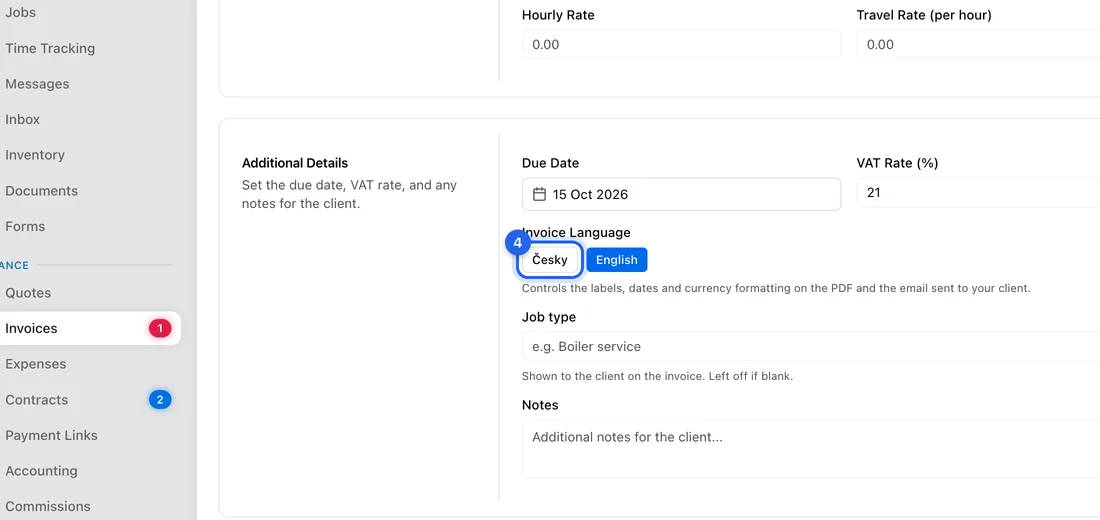Open the Inbox sidebar item
This screenshot has height=520, width=1100.
[x=23, y=119]
